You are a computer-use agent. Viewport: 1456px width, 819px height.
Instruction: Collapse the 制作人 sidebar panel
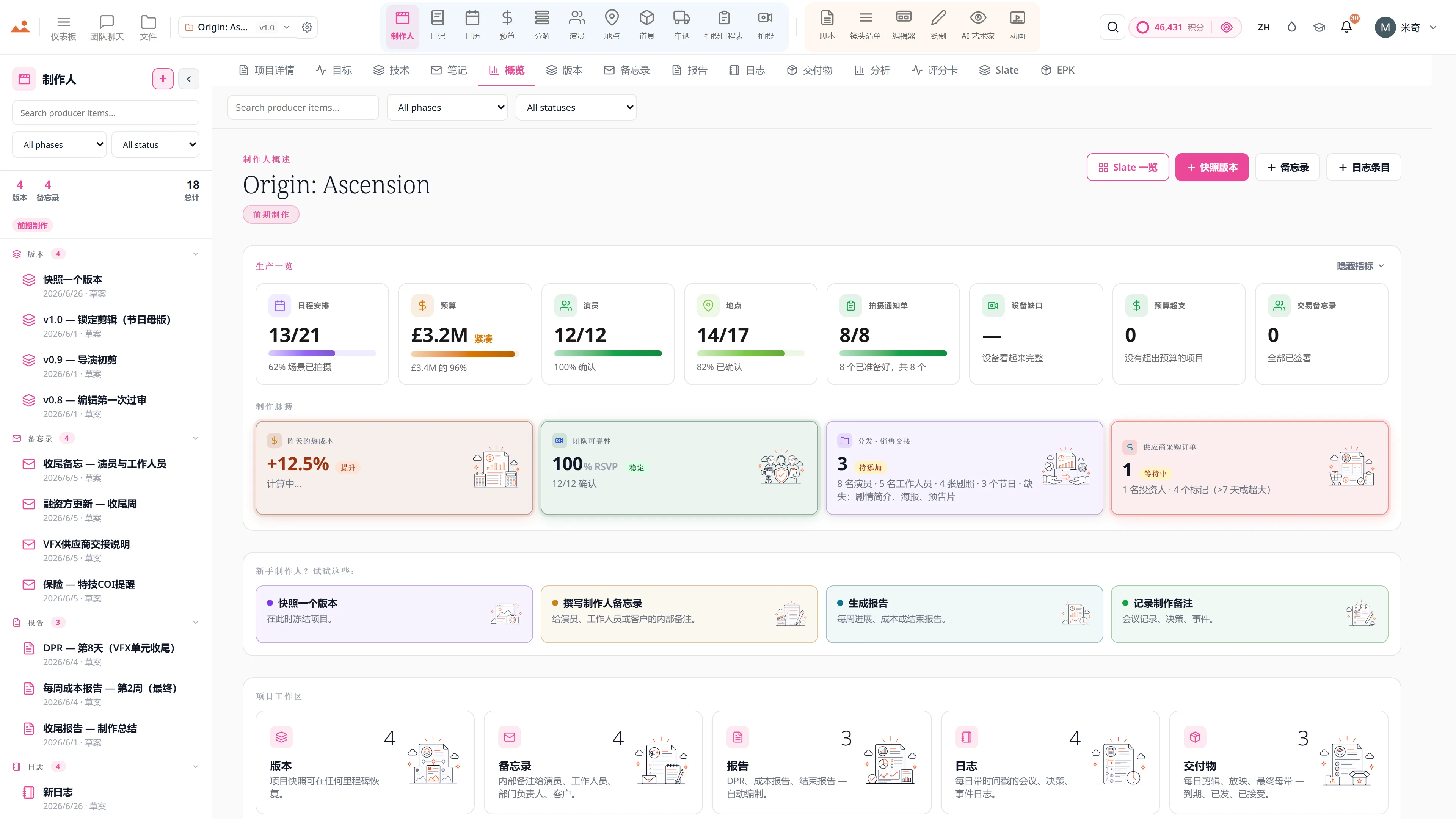point(189,79)
